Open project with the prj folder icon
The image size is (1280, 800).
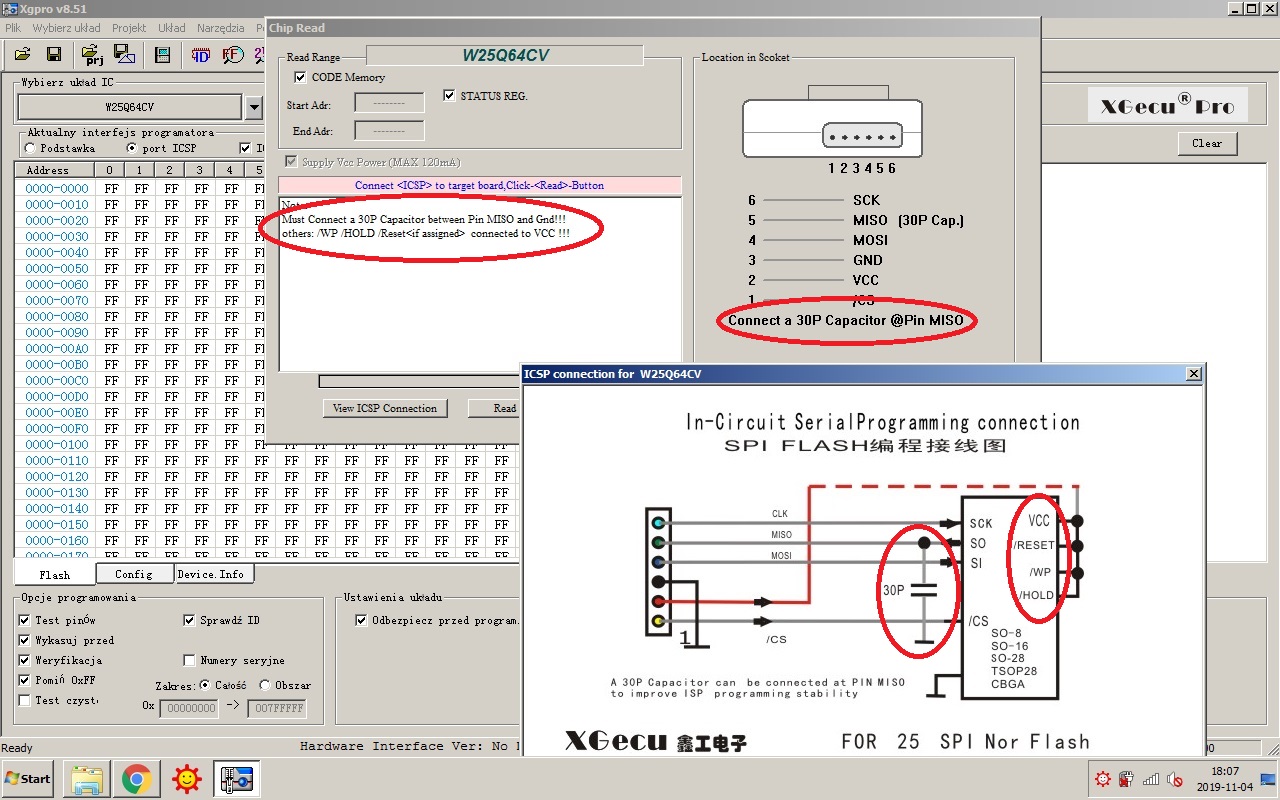(92, 55)
